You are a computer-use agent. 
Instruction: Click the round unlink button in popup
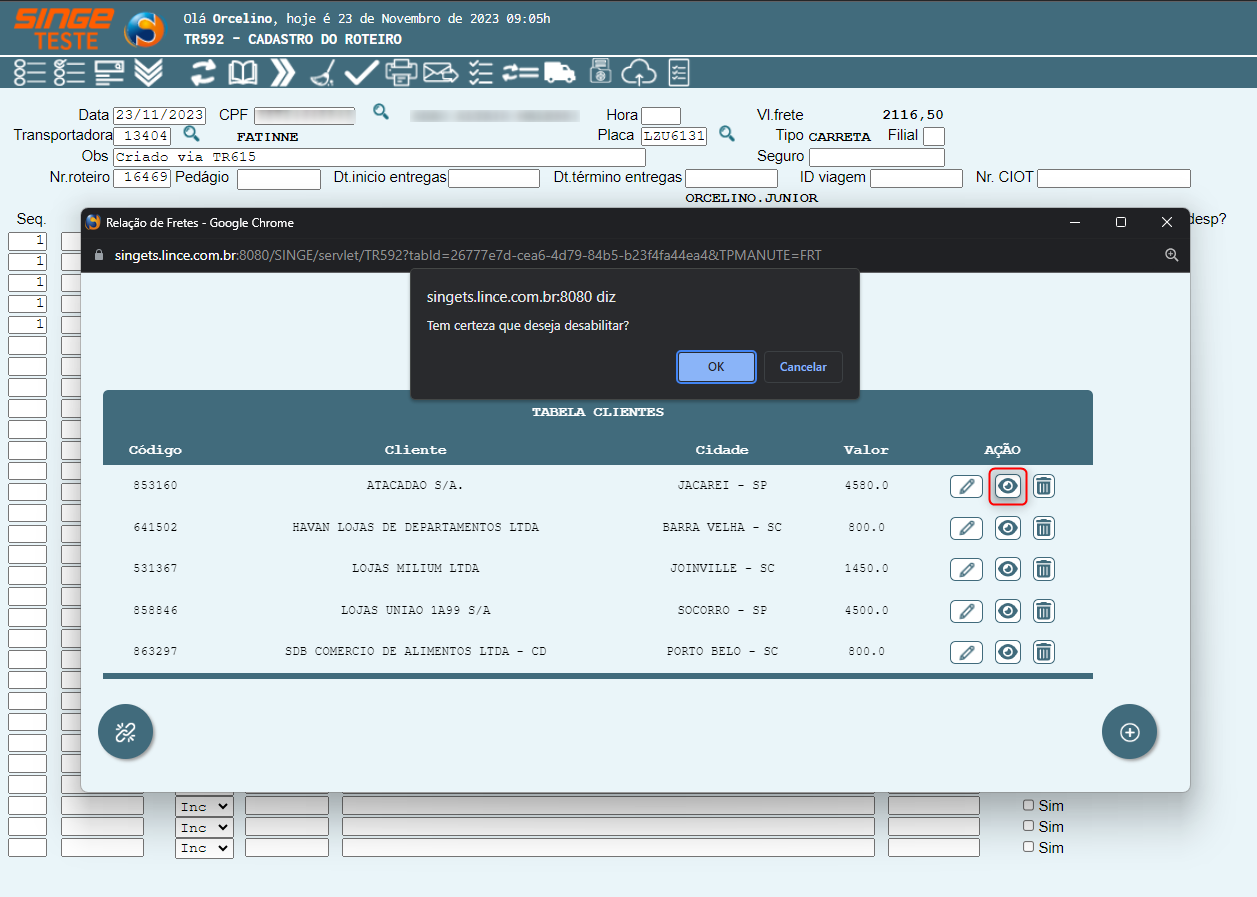coord(126,732)
